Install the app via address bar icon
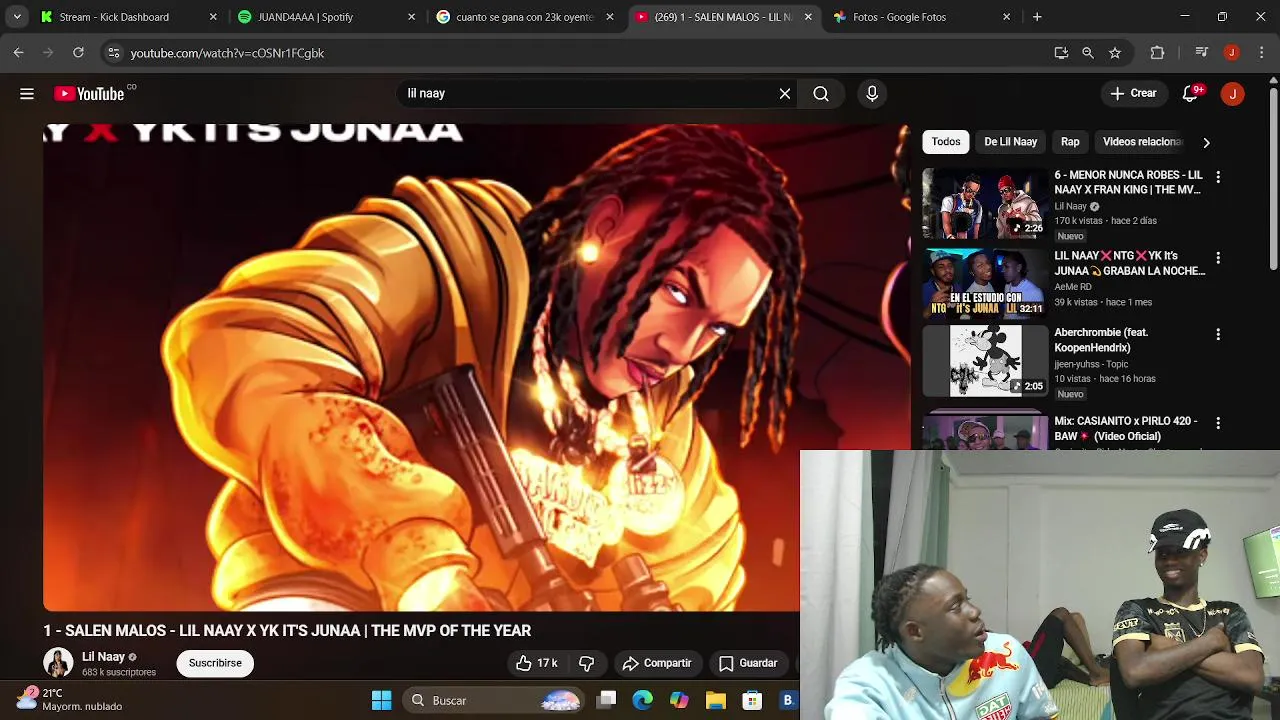The image size is (1280, 720). click(x=1061, y=53)
